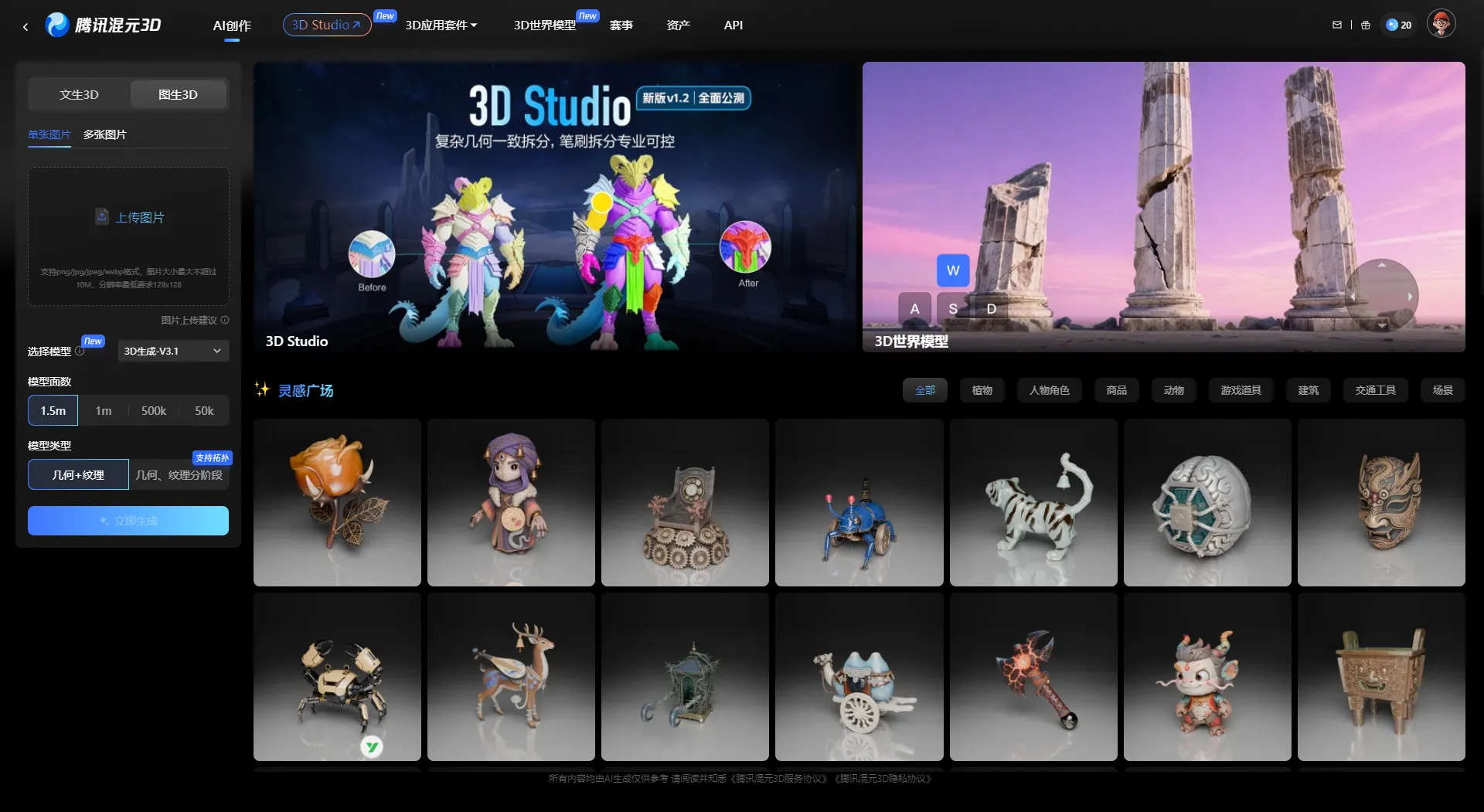The image size is (1484, 812).
Task: Select 1m model face count
Action: click(x=104, y=410)
